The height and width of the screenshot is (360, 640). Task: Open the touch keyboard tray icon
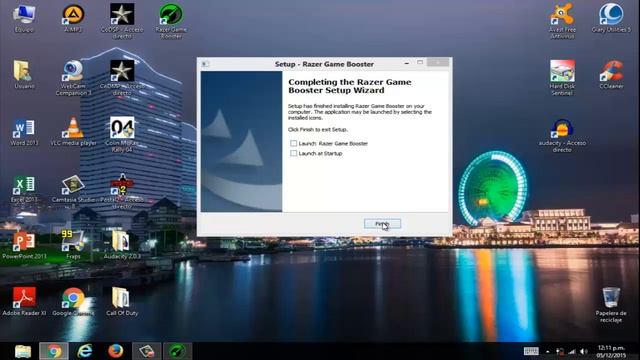(531, 351)
